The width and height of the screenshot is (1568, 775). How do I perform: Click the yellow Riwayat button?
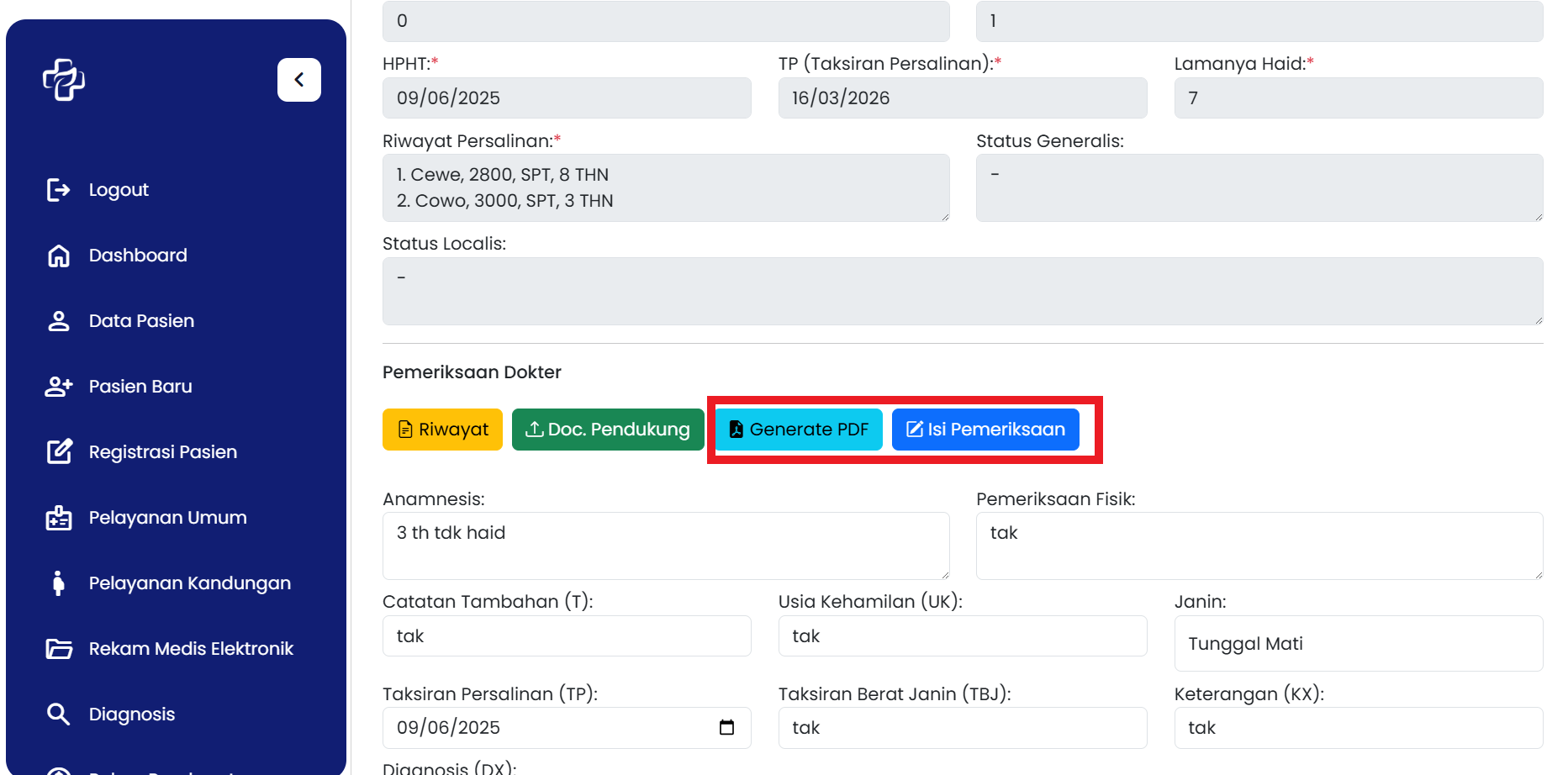[442, 430]
